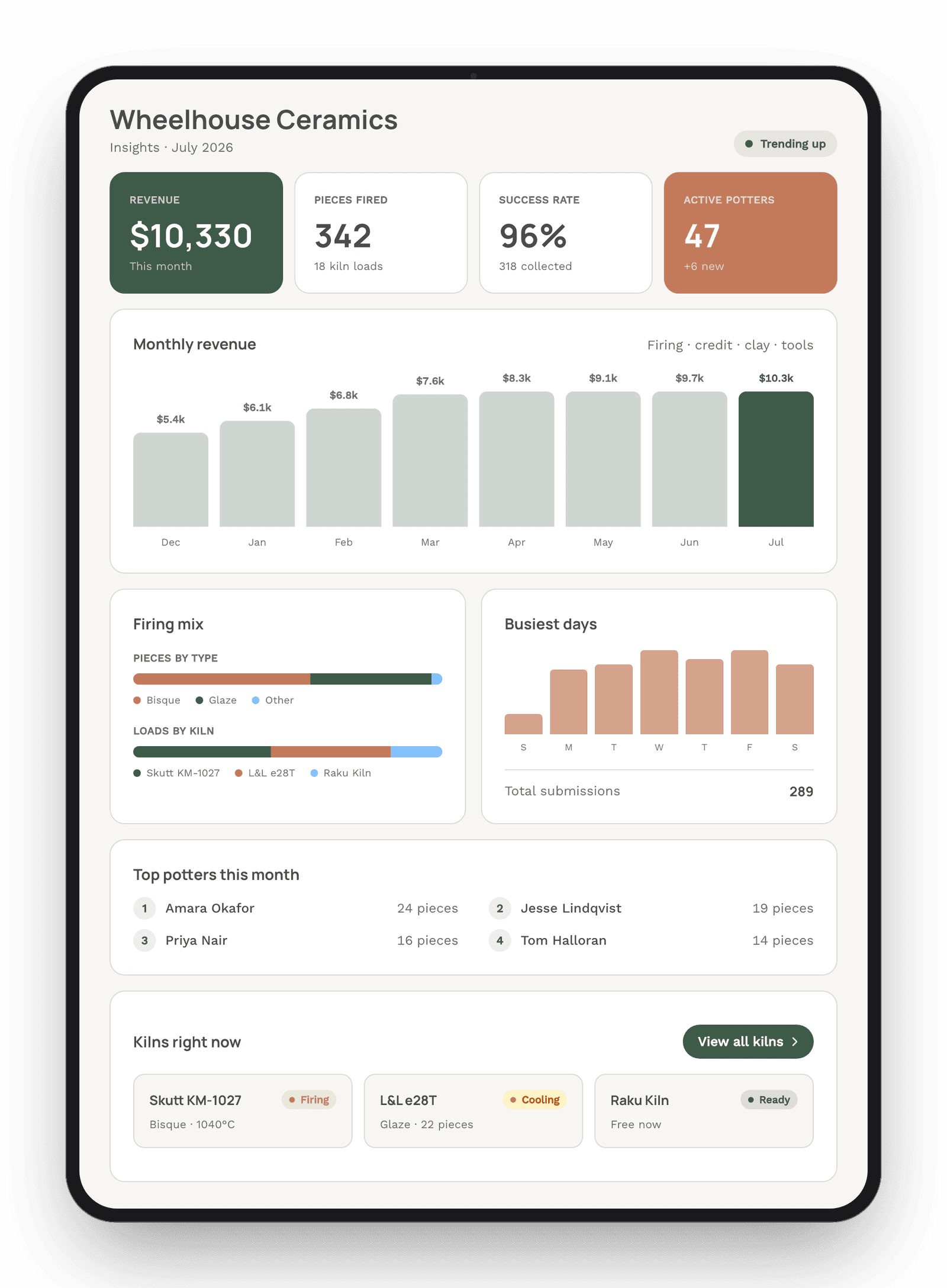Click the Raku Kiln legend dot
This screenshot has width=947, height=1288.
click(x=314, y=773)
